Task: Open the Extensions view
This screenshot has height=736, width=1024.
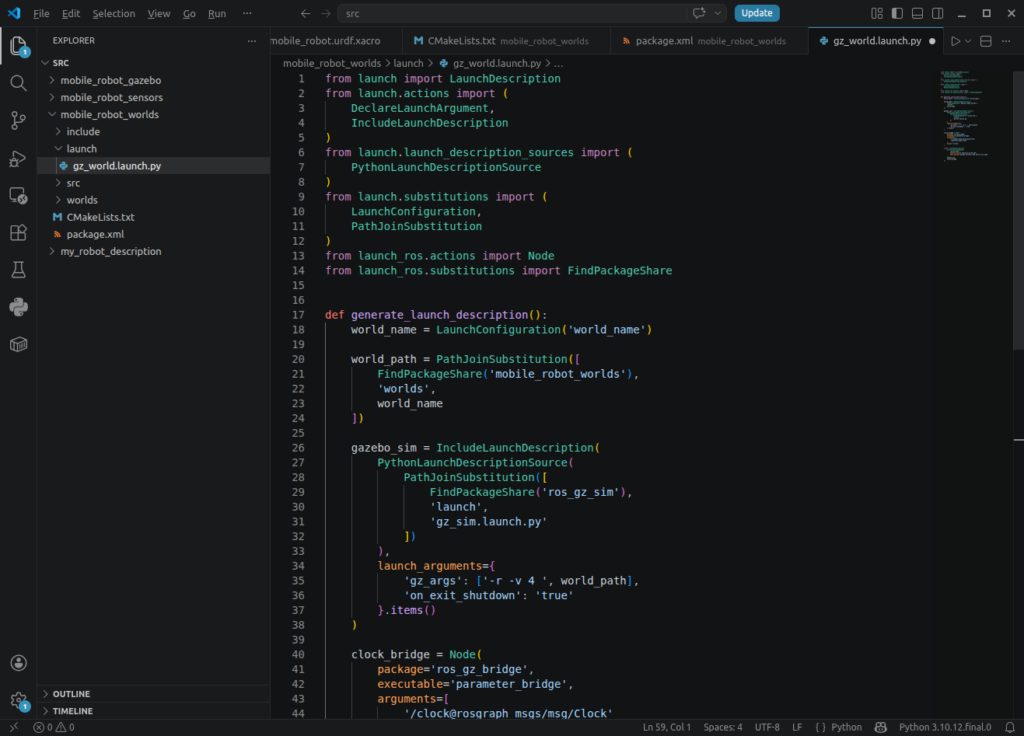Action: [18, 232]
